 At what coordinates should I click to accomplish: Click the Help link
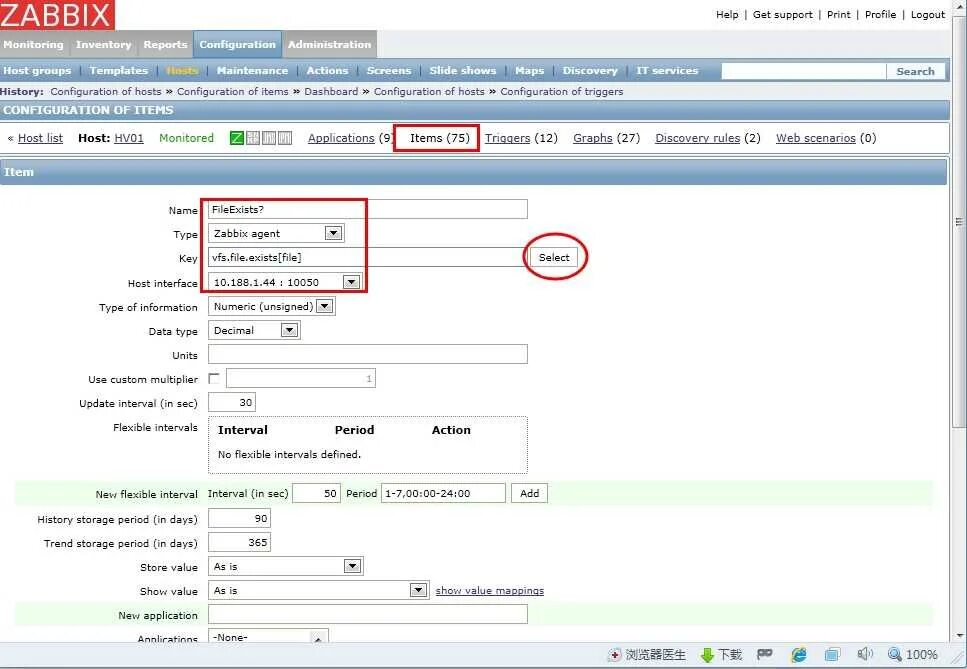pos(727,14)
